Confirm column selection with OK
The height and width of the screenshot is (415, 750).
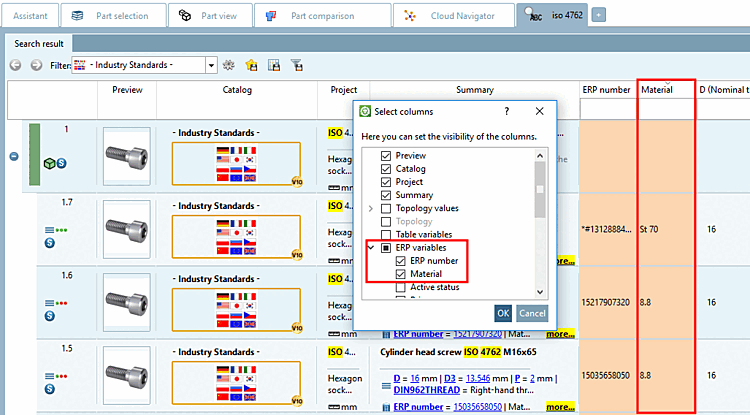503,314
